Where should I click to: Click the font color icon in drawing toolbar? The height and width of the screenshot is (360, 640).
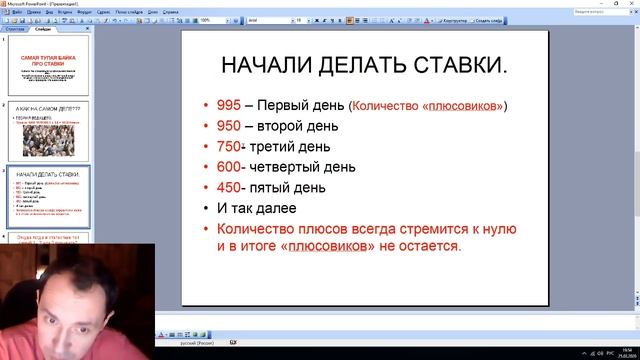(161, 335)
